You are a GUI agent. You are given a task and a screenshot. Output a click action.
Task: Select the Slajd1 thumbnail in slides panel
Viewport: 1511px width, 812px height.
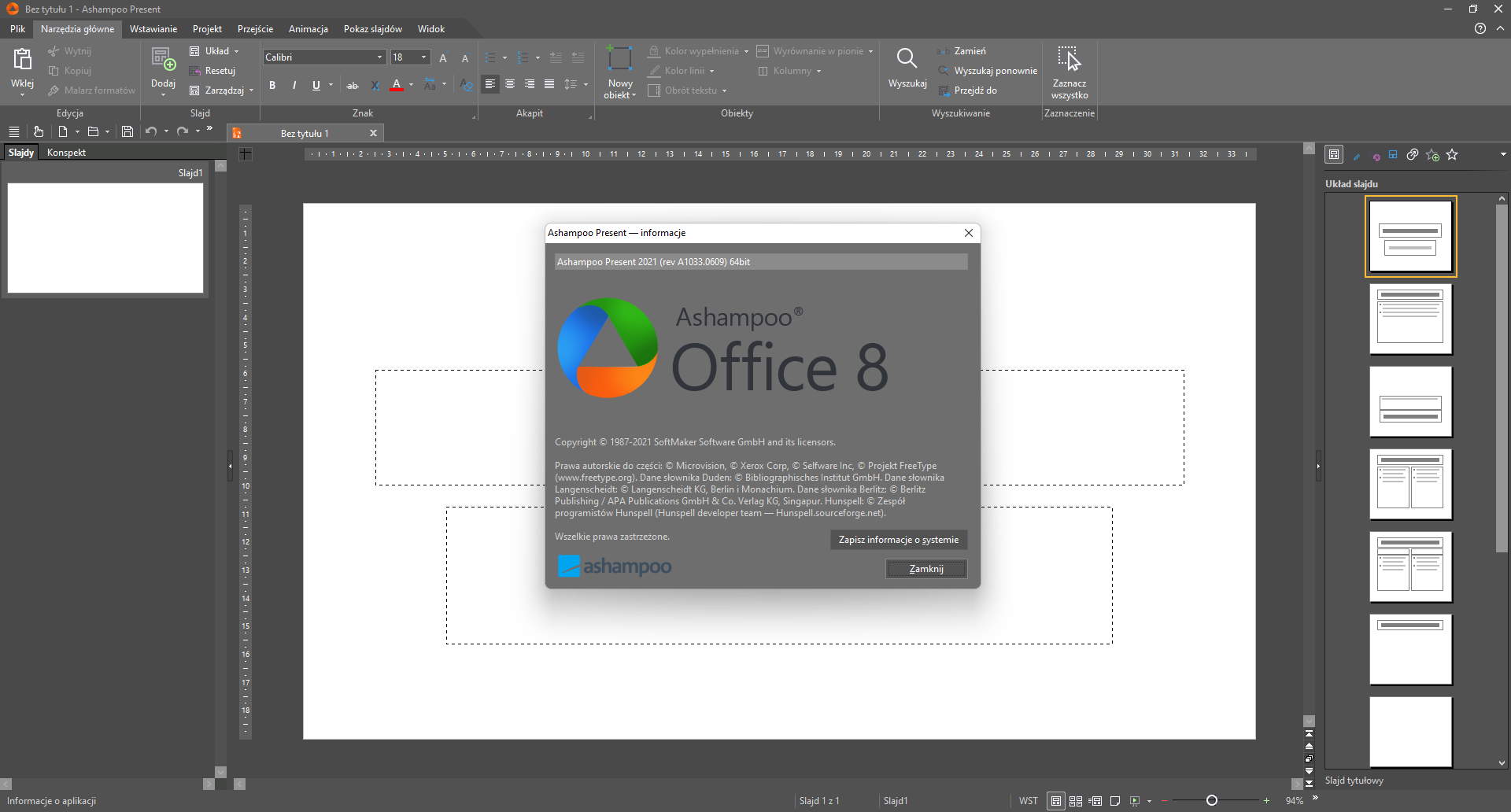[x=105, y=238]
